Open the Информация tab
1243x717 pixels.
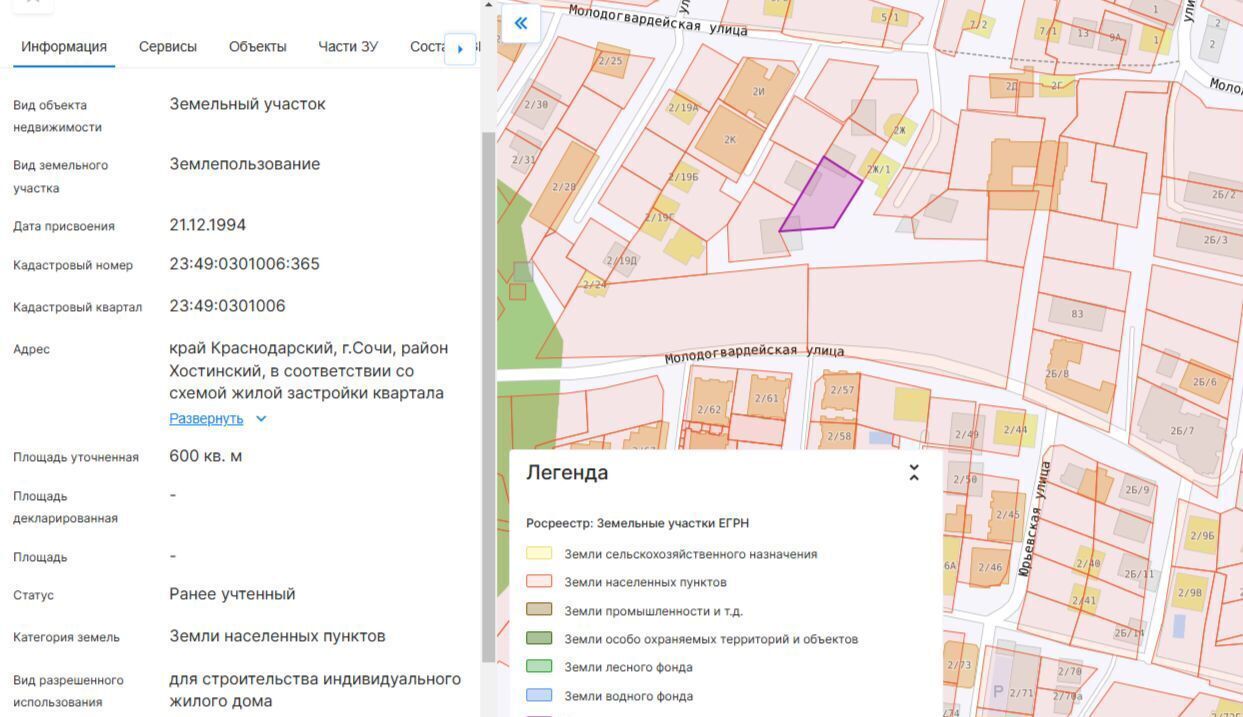[x=64, y=46]
